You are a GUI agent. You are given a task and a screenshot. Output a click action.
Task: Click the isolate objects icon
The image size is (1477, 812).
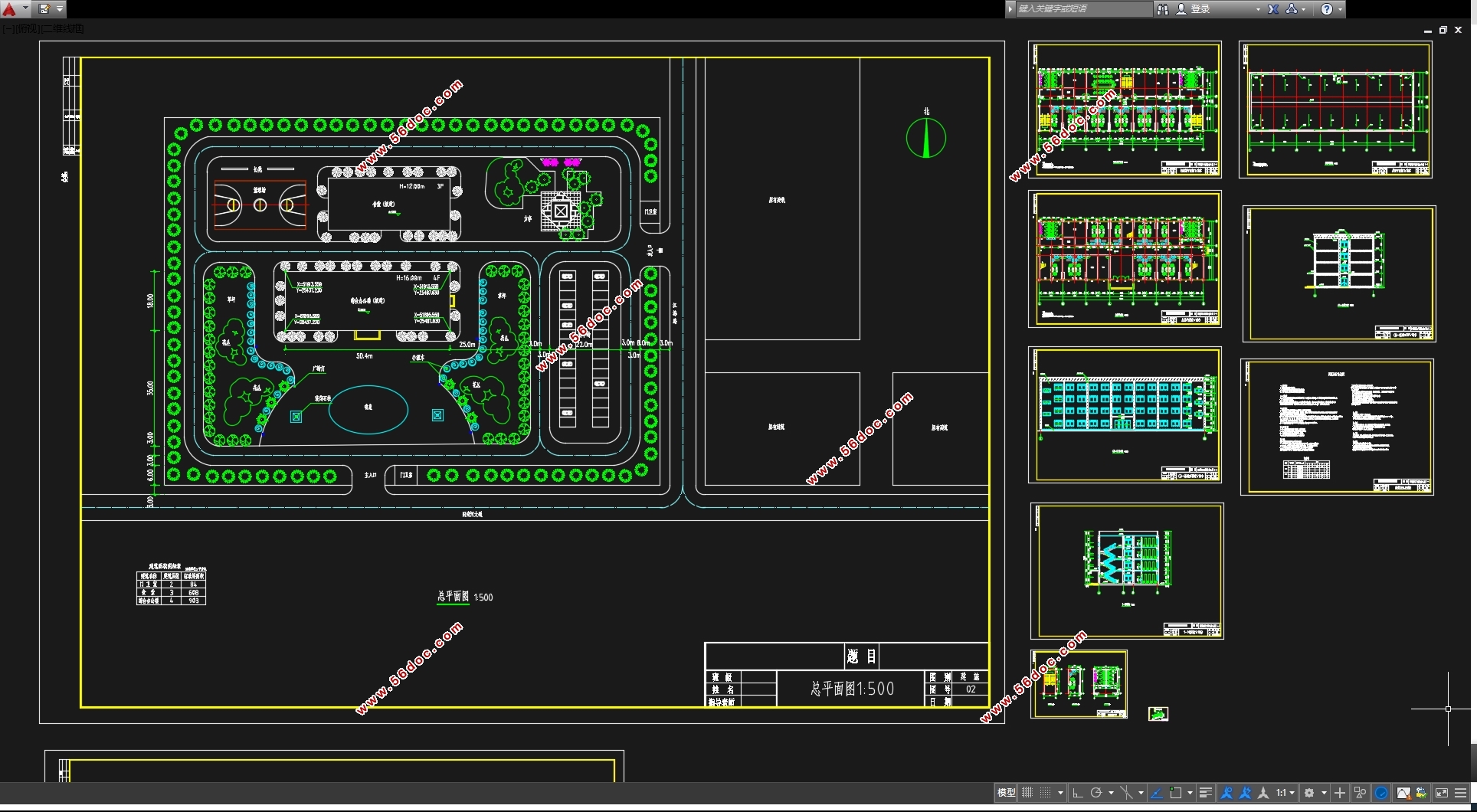(1360, 793)
